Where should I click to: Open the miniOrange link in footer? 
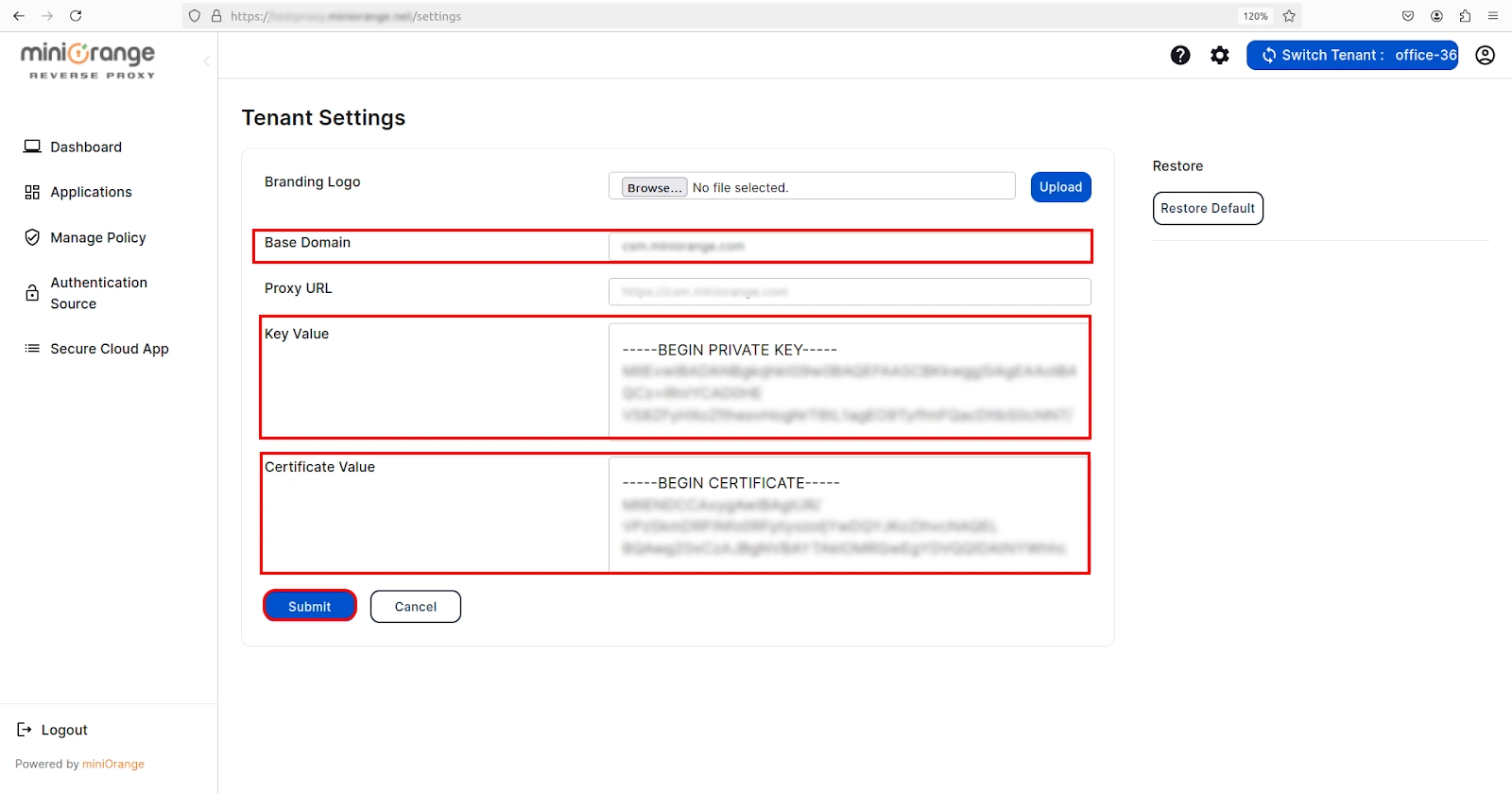click(112, 764)
